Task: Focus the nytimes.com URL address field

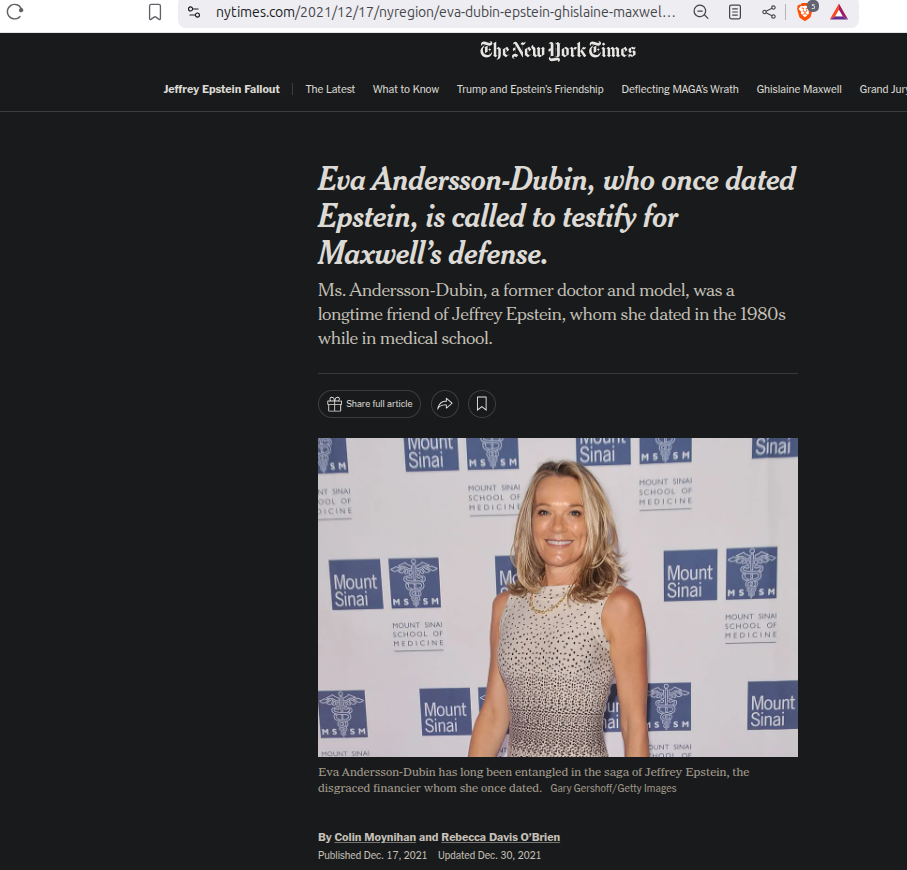Action: coord(445,12)
